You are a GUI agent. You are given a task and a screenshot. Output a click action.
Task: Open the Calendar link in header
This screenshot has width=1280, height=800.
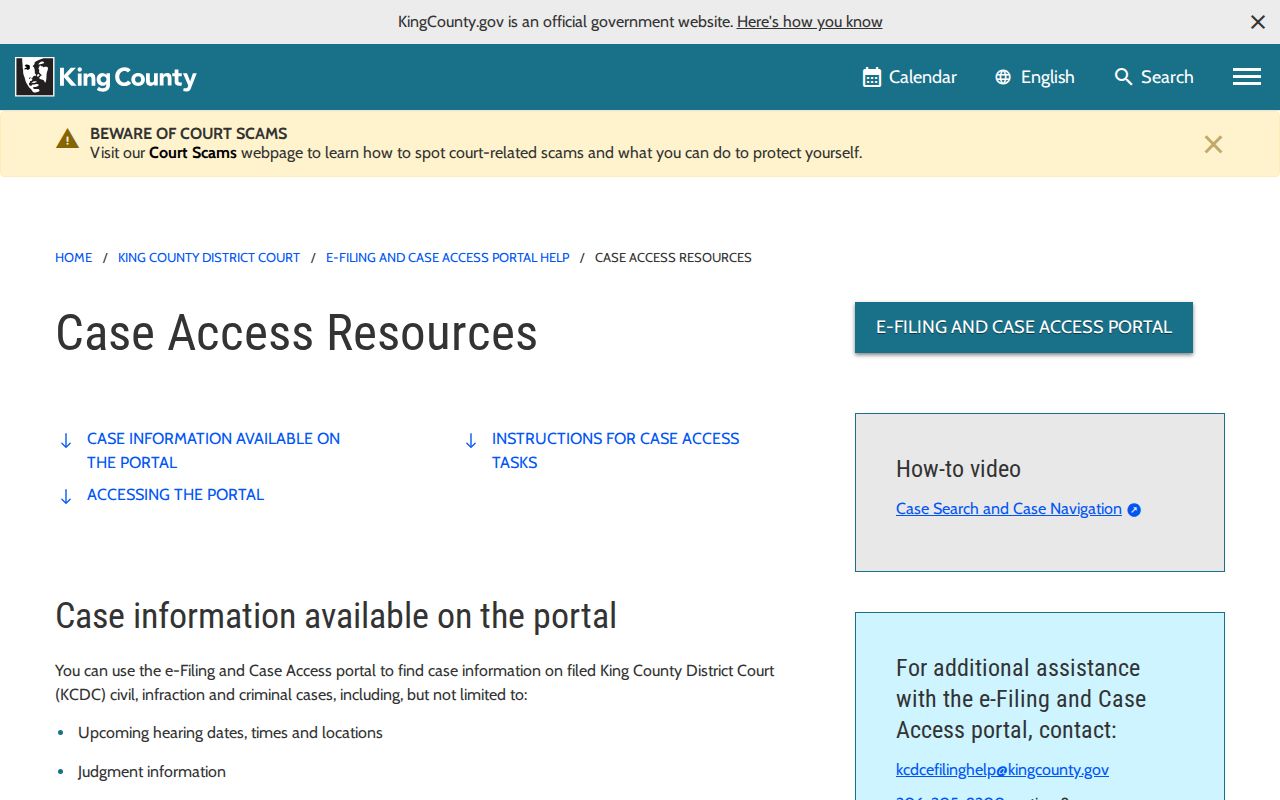coord(910,77)
